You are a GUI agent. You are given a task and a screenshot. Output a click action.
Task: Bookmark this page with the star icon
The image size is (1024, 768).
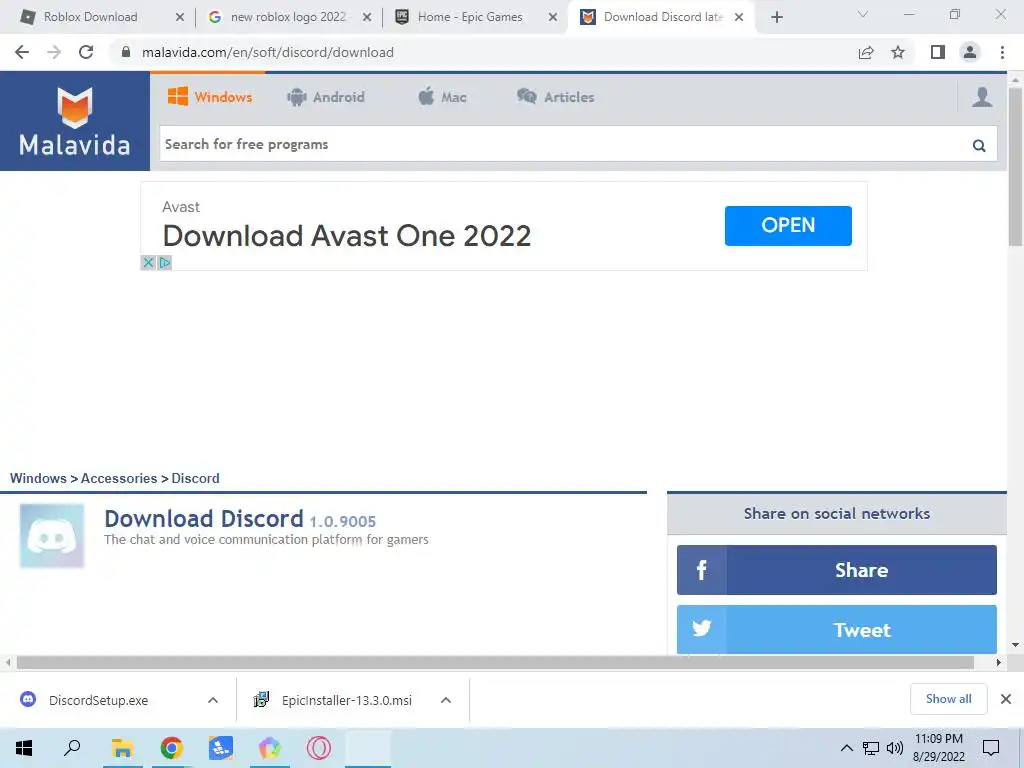(x=898, y=52)
